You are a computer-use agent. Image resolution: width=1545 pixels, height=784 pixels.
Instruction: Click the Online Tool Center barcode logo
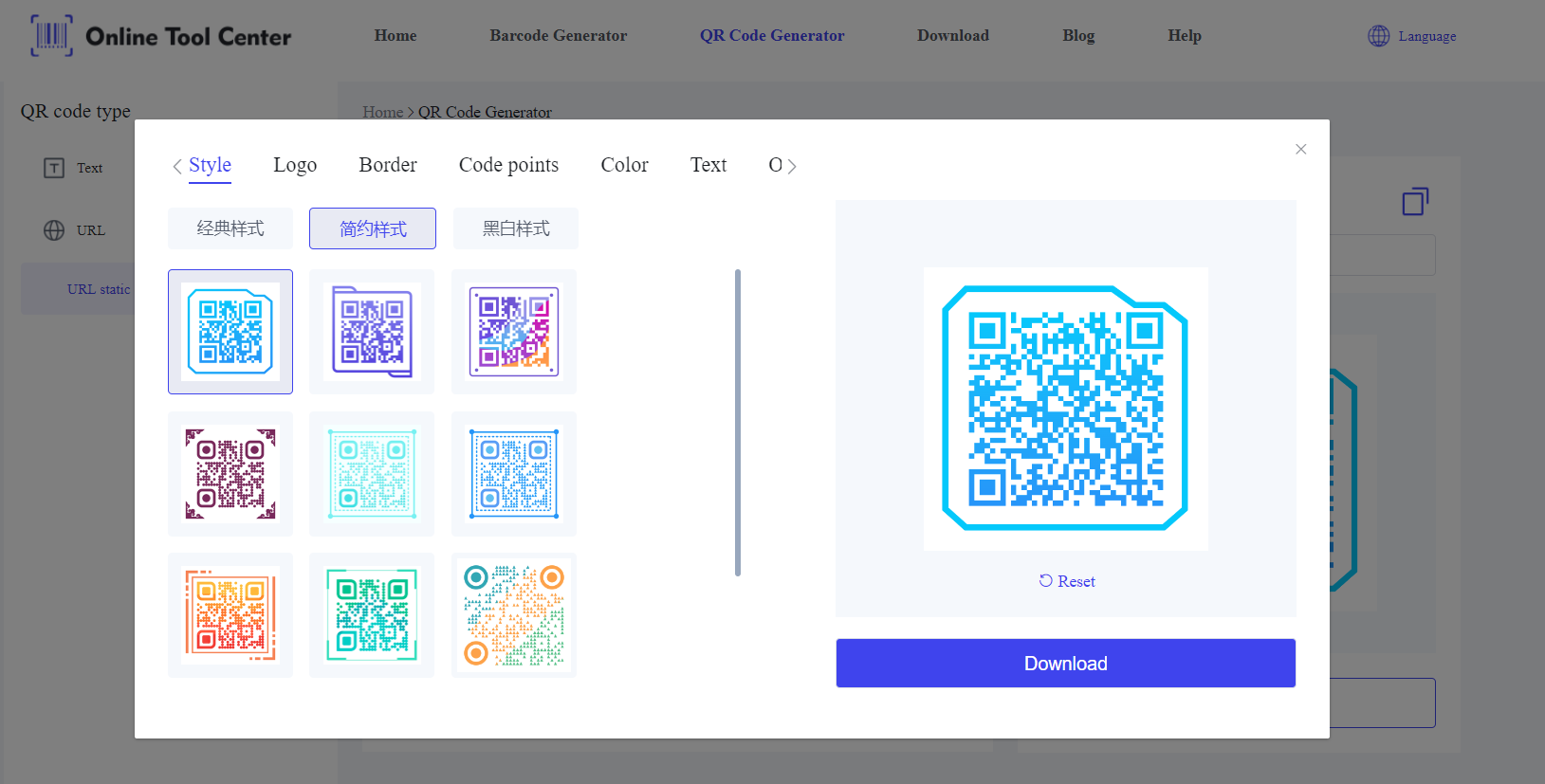[x=51, y=36]
